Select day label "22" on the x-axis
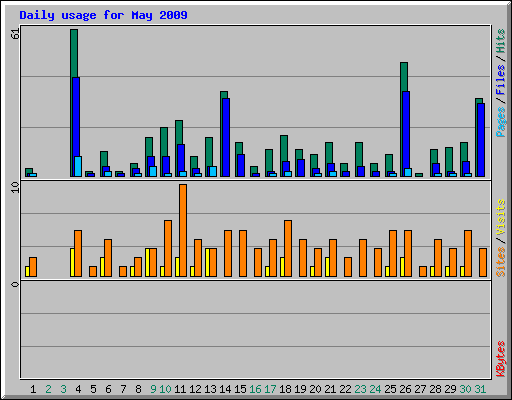This screenshot has height=400, width=512. point(345,389)
